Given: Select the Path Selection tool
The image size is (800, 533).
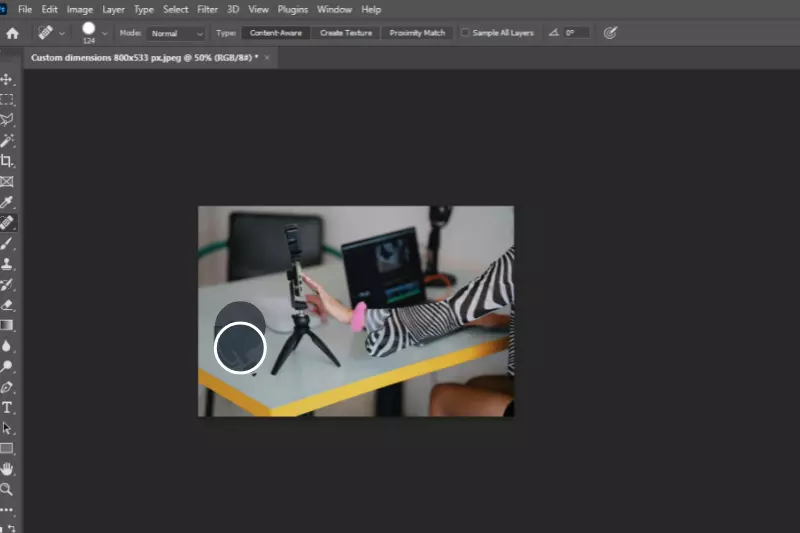Looking at the screenshot, I should tap(7, 428).
